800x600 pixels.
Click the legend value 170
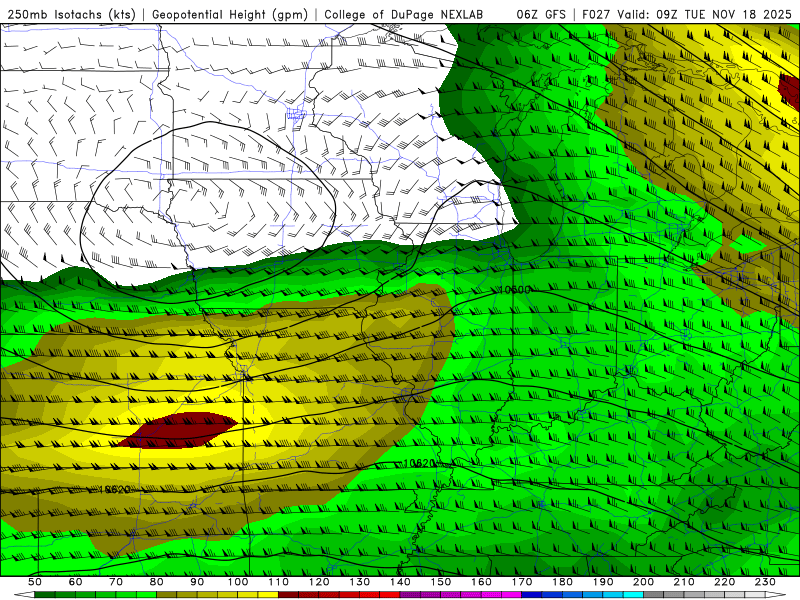[x=522, y=582]
